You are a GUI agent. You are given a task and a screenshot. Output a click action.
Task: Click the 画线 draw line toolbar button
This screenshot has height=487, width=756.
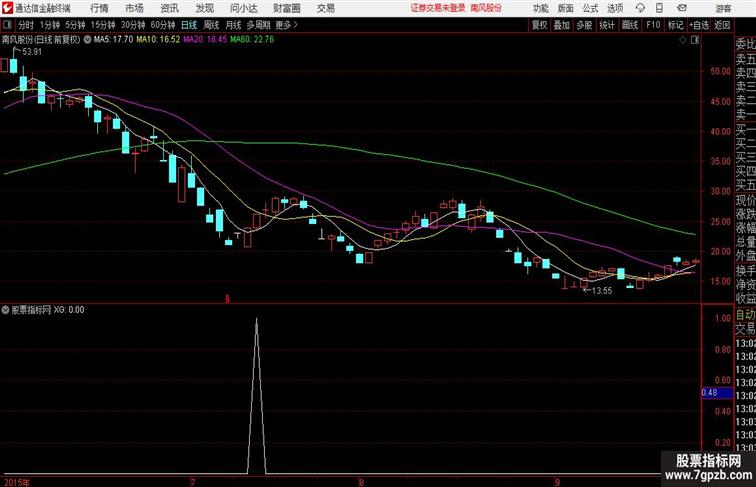pos(630,25)
